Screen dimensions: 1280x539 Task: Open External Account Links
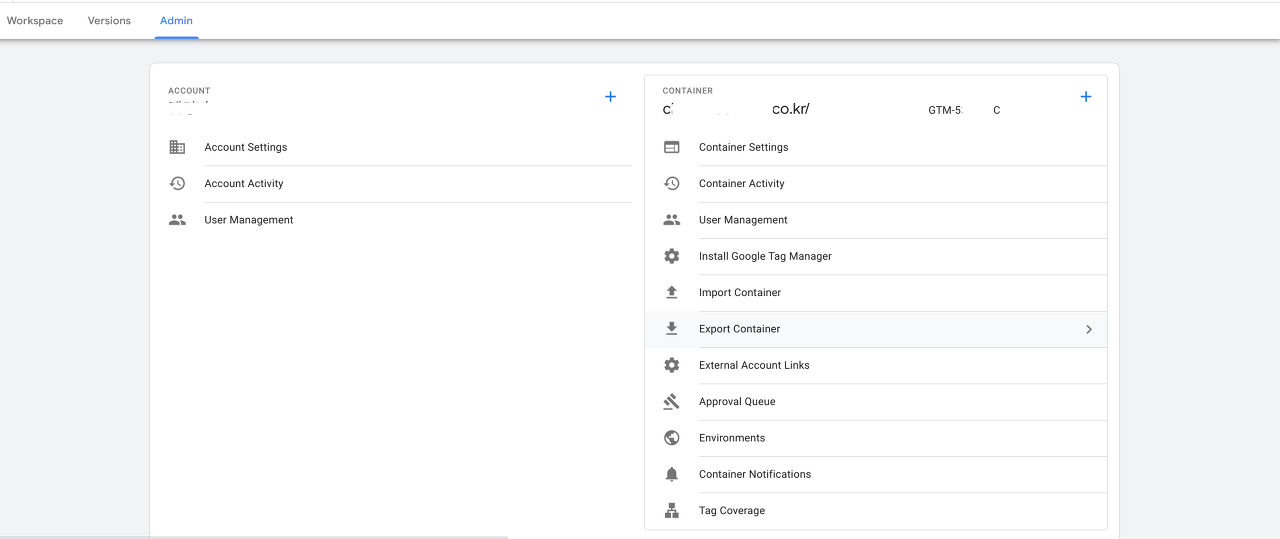[x=754, y=365]
